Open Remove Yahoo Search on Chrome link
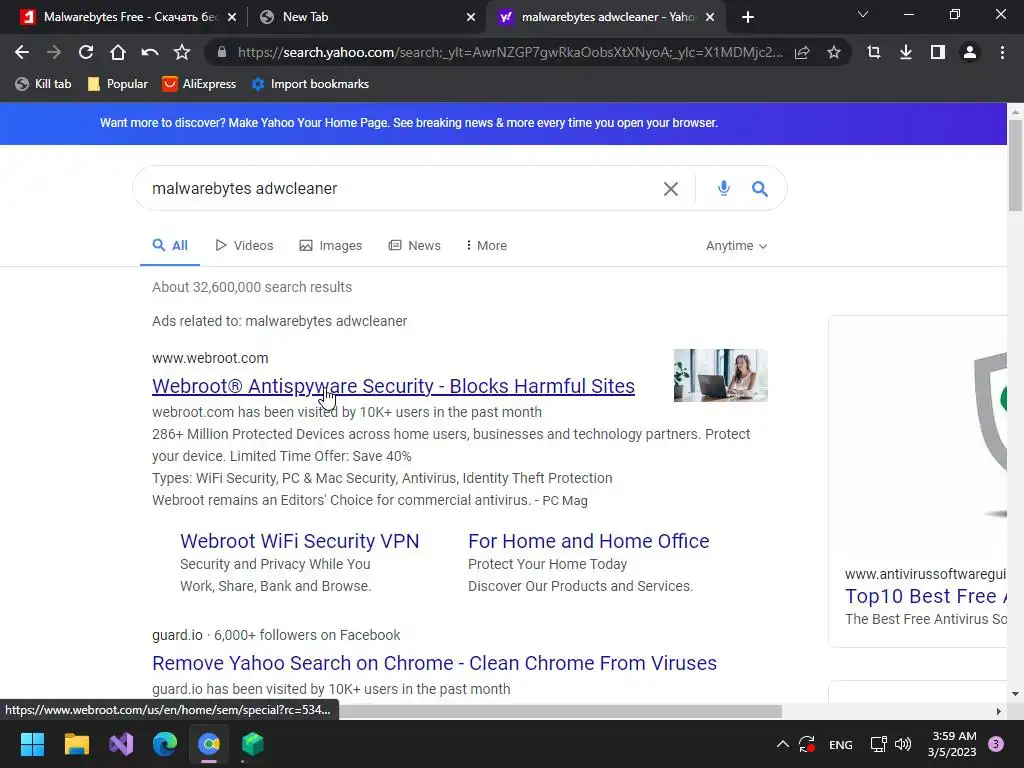The height and width of the screenshot is (768, 1024). click(x=434, y=663)
